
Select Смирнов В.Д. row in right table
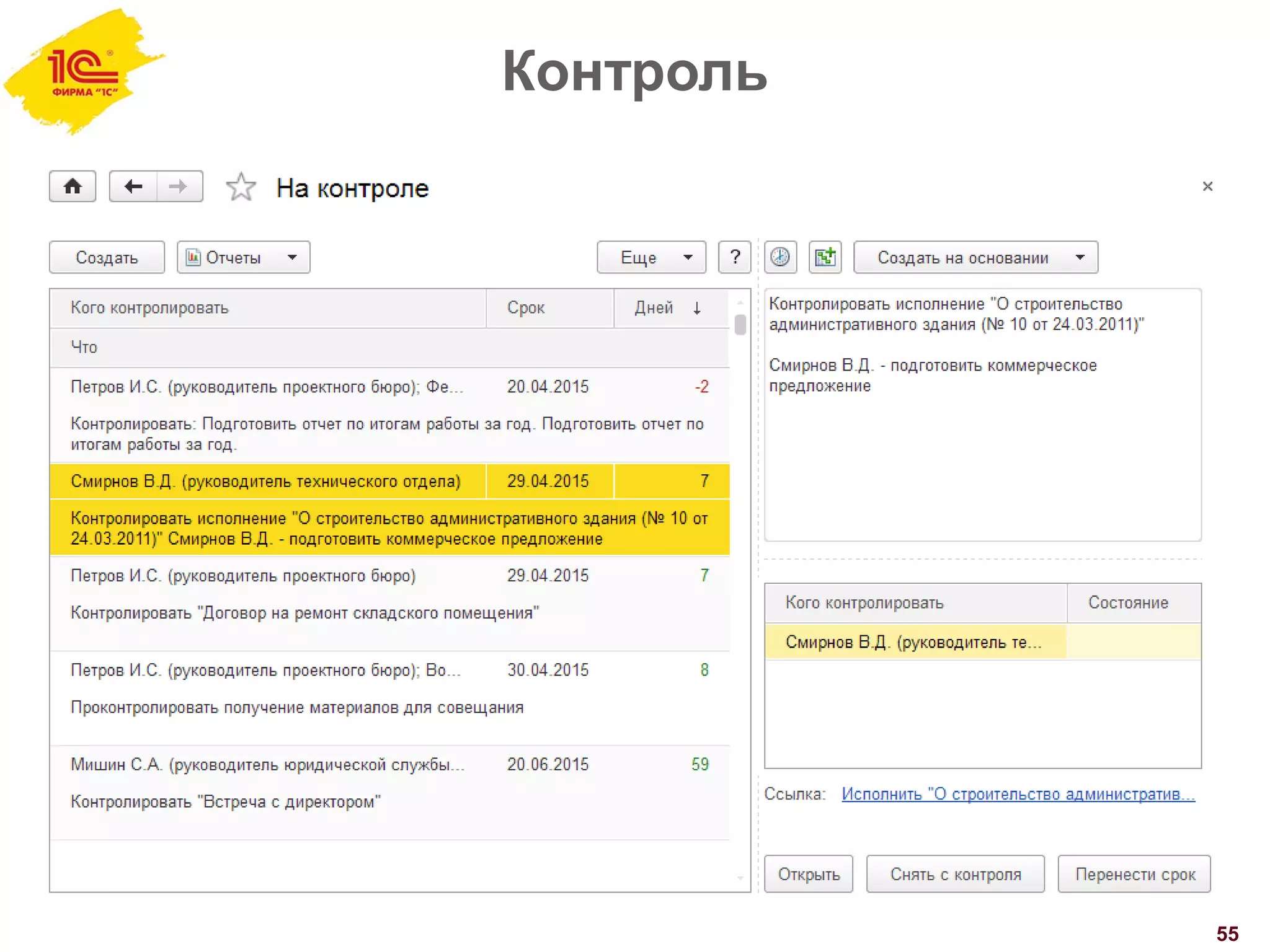click(983, 642)
